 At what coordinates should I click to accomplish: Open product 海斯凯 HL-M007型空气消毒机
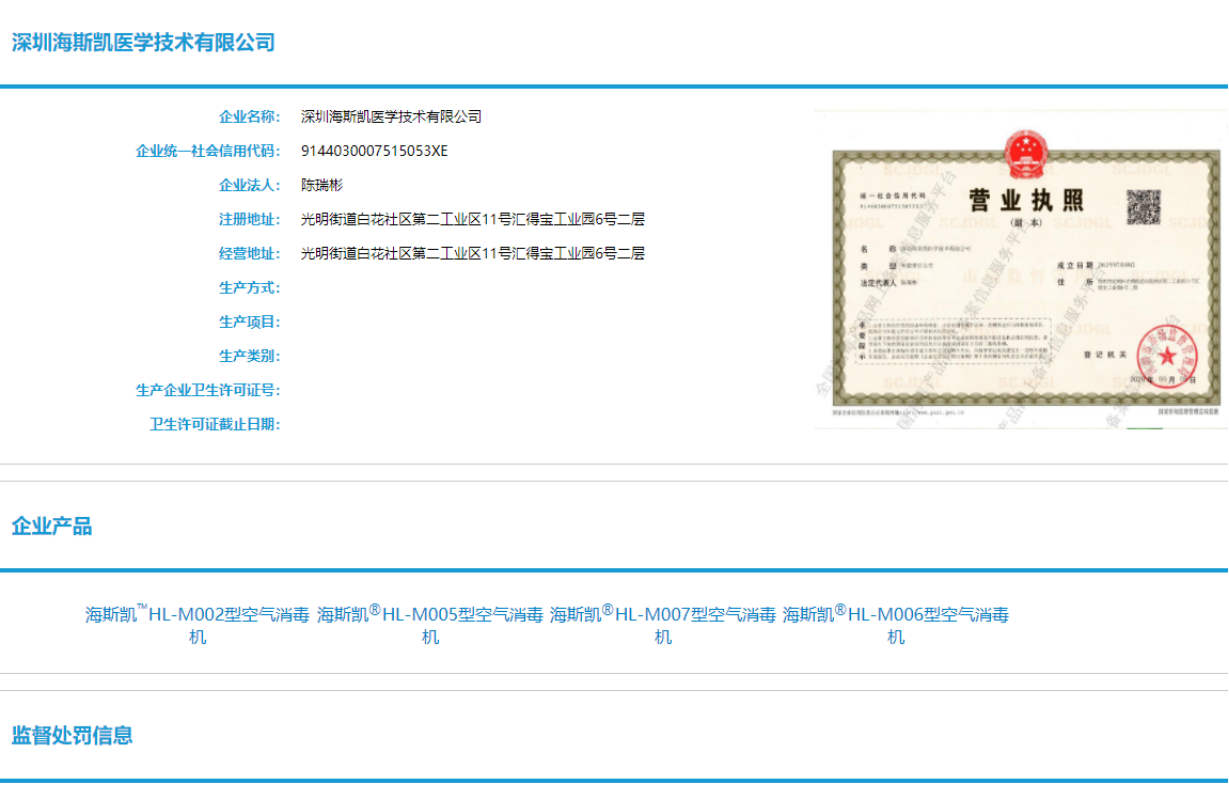click(x=663, y=625)
